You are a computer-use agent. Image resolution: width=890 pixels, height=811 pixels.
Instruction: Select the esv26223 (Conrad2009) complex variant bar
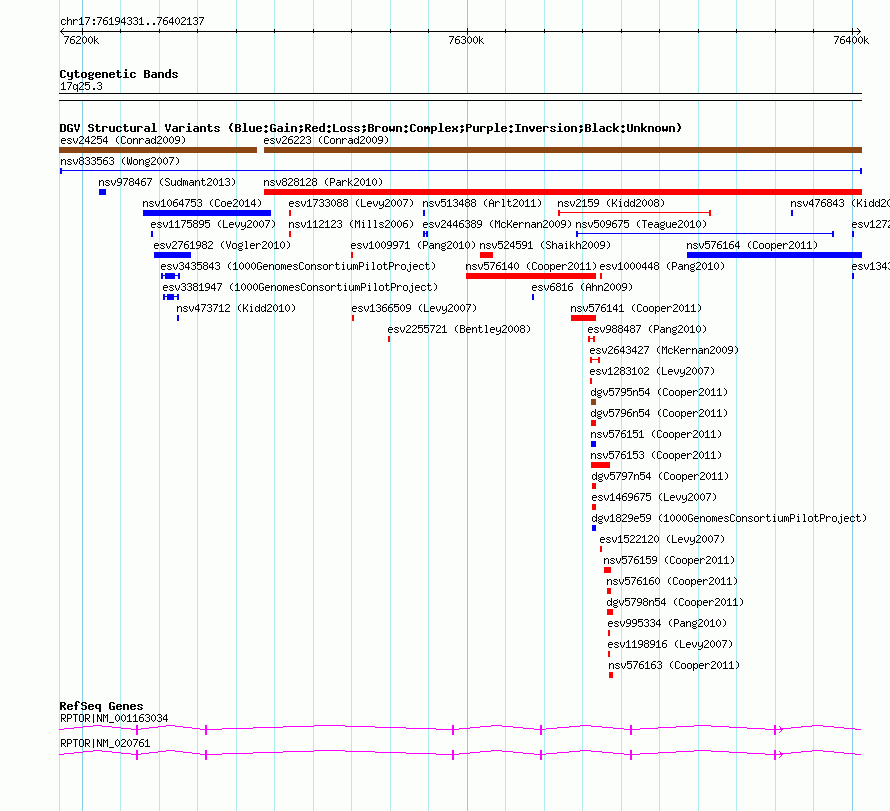562,150
